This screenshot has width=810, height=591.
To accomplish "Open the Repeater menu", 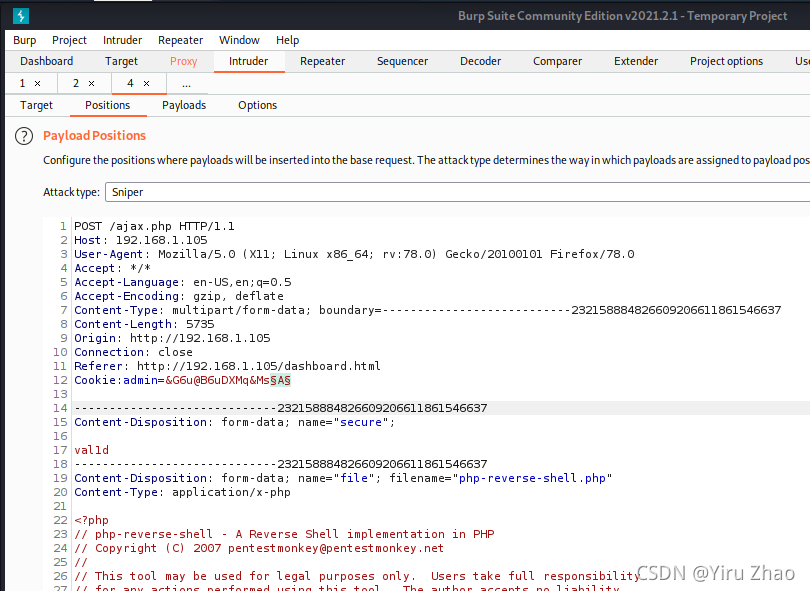I will pyautogui.click(x=180, y=40).
